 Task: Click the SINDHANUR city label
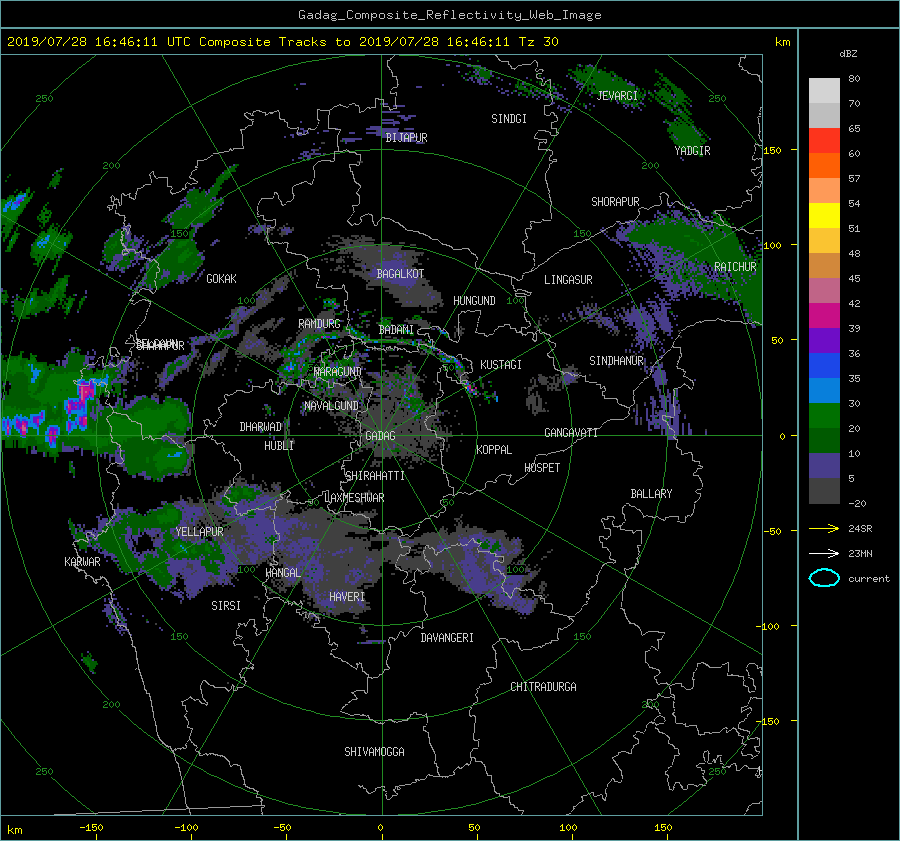[x=616, y=361]
